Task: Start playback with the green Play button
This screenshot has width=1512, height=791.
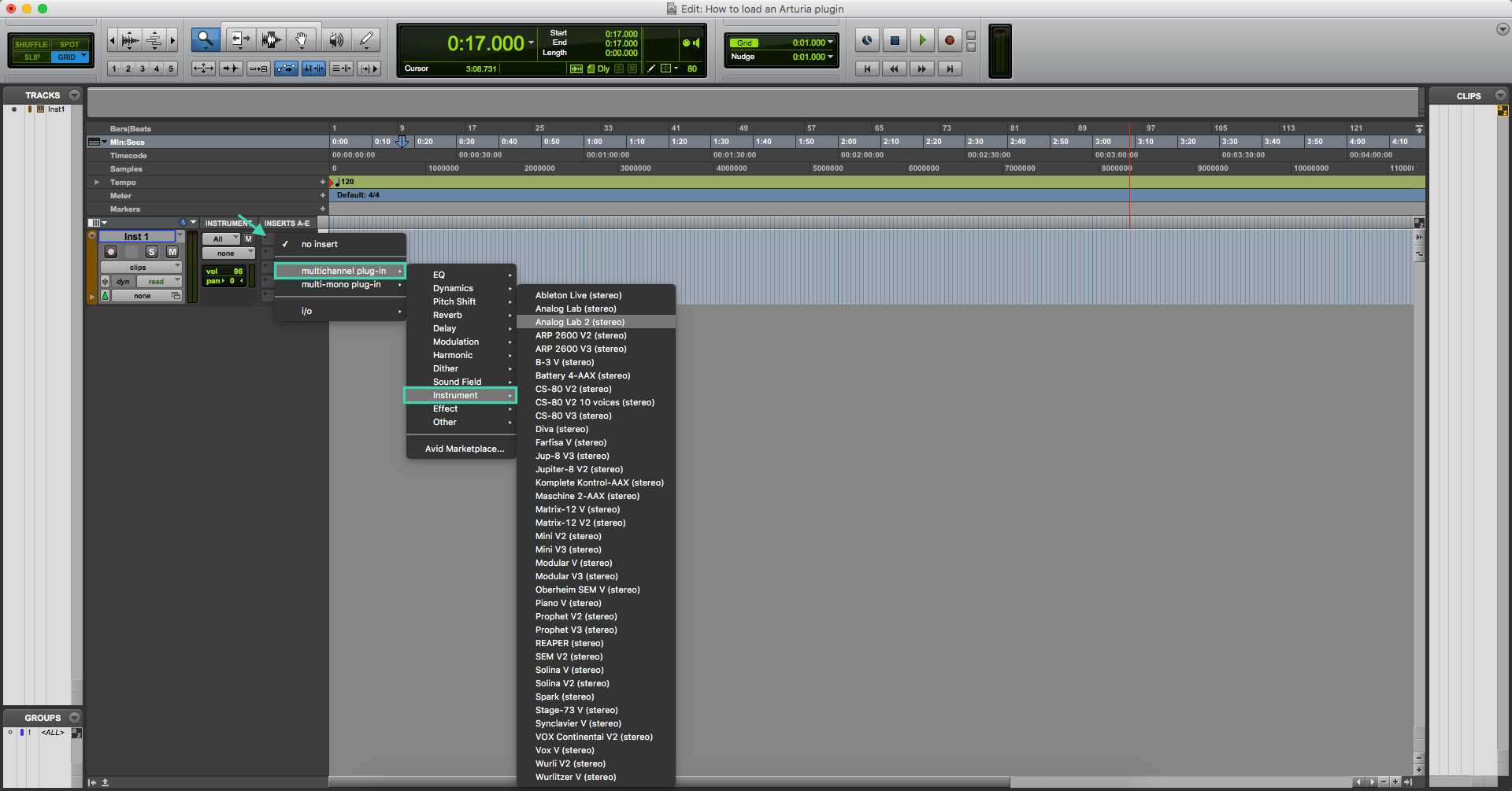Action: [922, 40]
